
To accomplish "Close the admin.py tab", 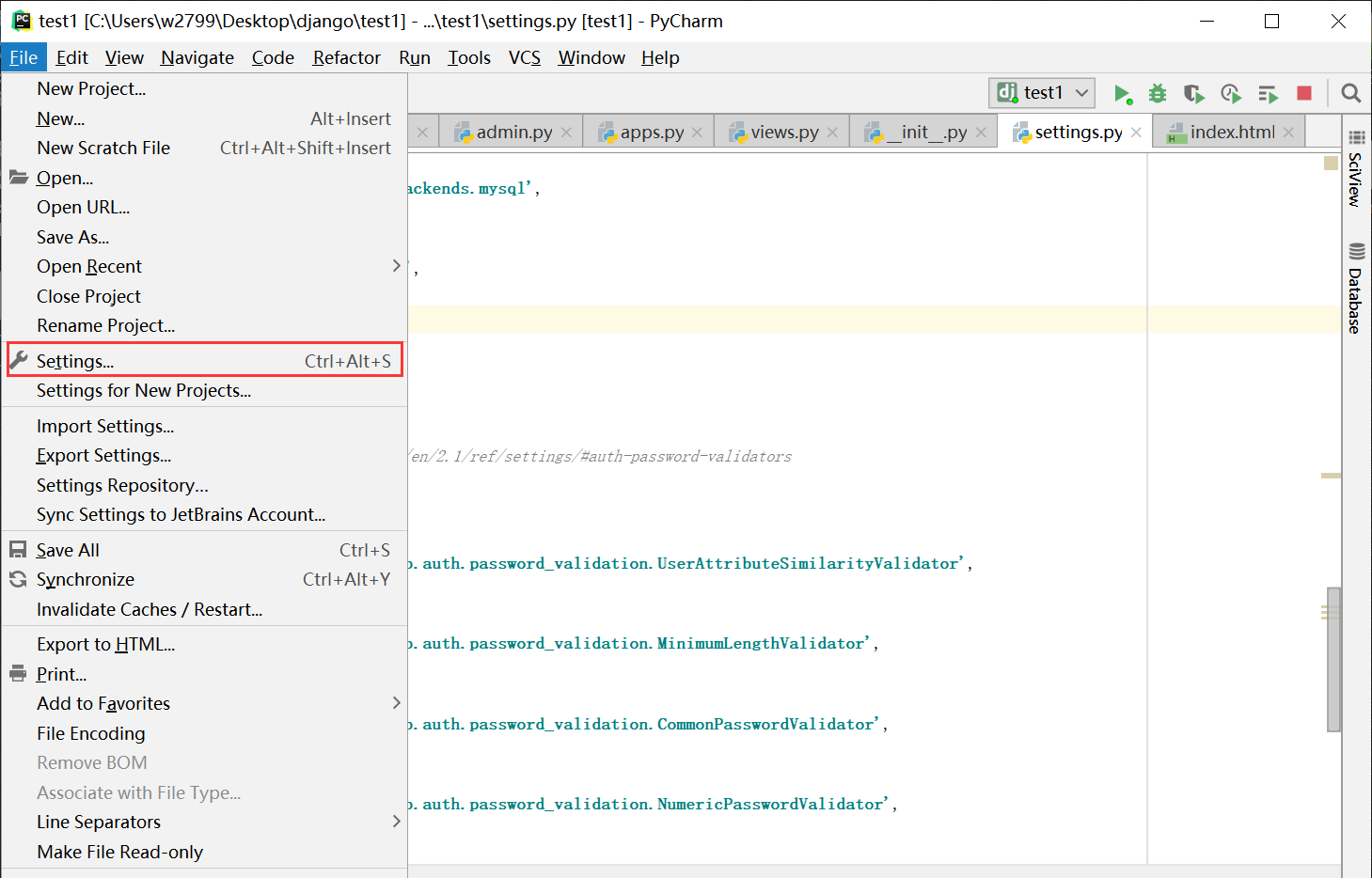I will [x=566, y=133].
